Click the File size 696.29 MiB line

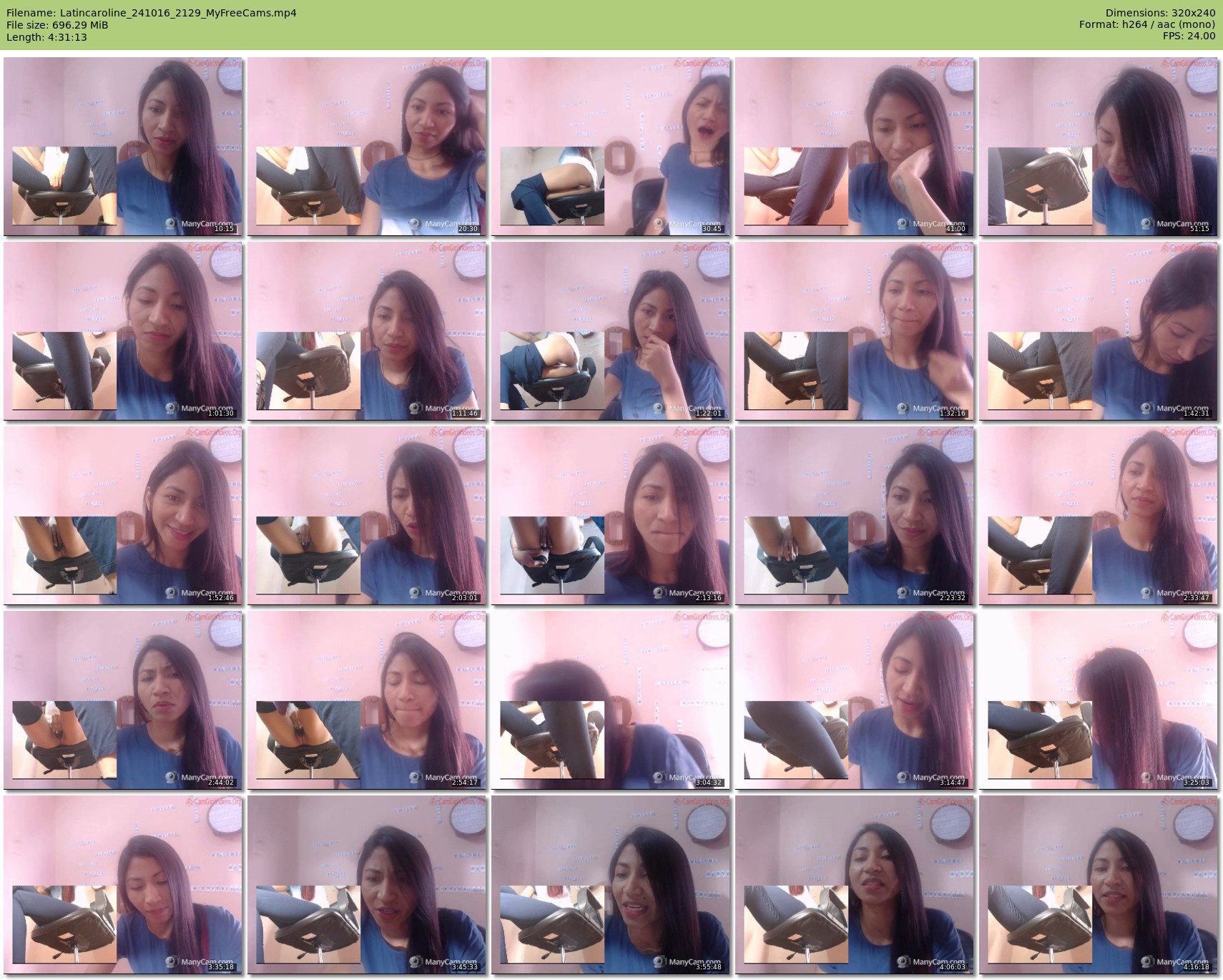(57, 25)
